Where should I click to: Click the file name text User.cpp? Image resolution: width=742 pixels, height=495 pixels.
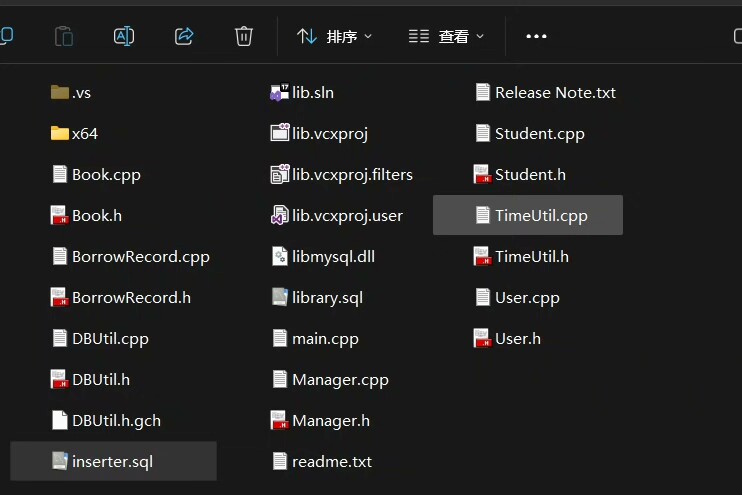(527, 299)
